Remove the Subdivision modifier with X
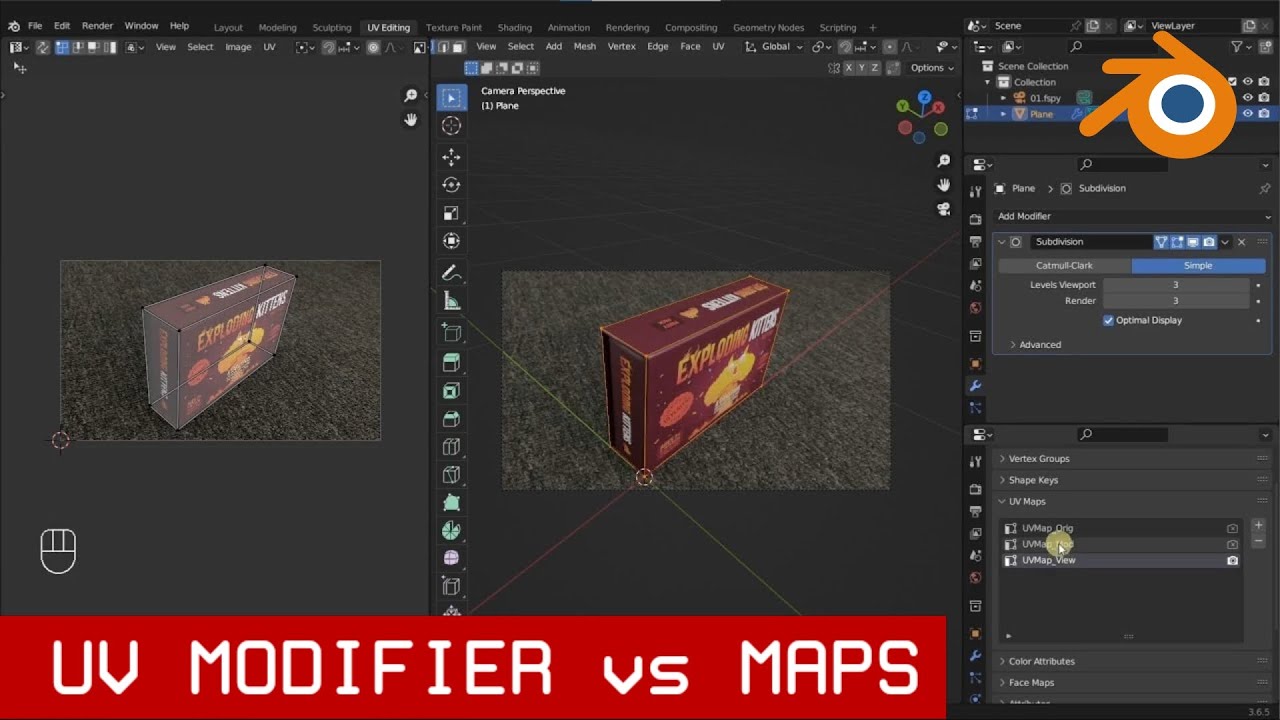 pos(1241,242)
